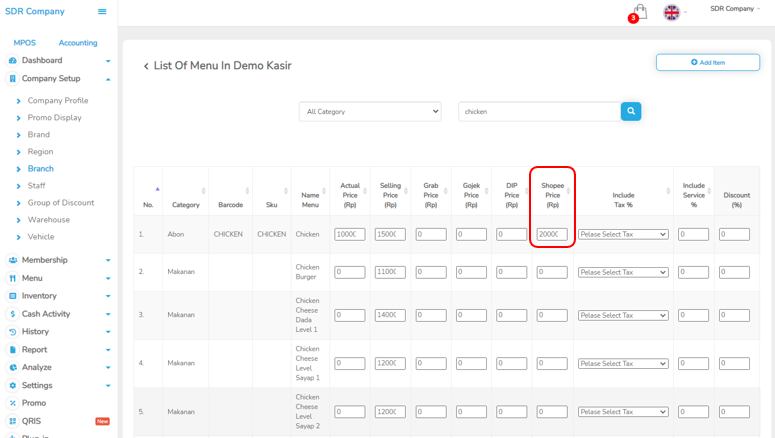Click the UK flag language icon
Image resolution: width=775 pixels, height=438 pixels.
[x=672, y=12]
